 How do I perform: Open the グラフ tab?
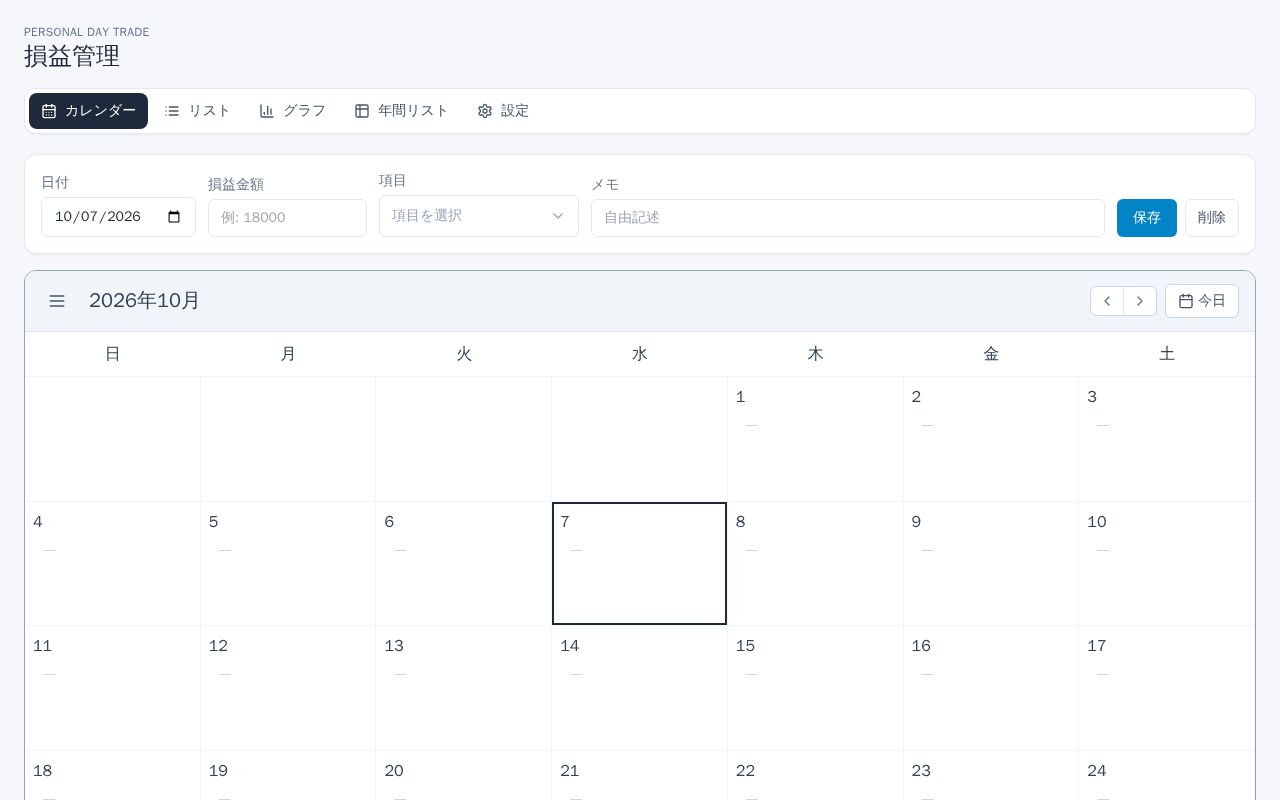pyautogui.click(x=293, y=111)
